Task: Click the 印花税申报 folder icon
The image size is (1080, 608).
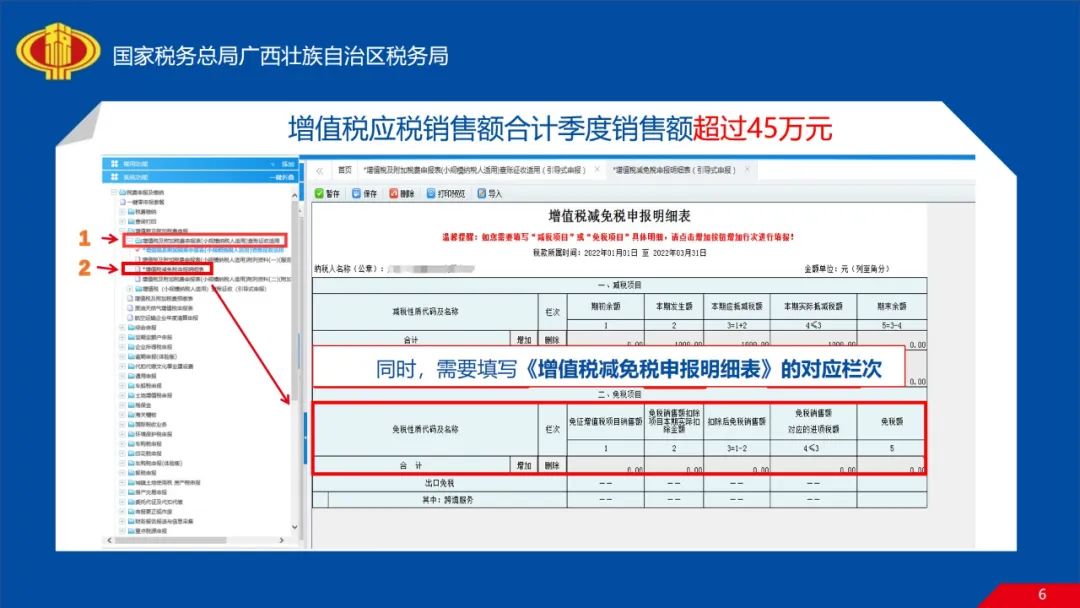Action: coord(131,454)
